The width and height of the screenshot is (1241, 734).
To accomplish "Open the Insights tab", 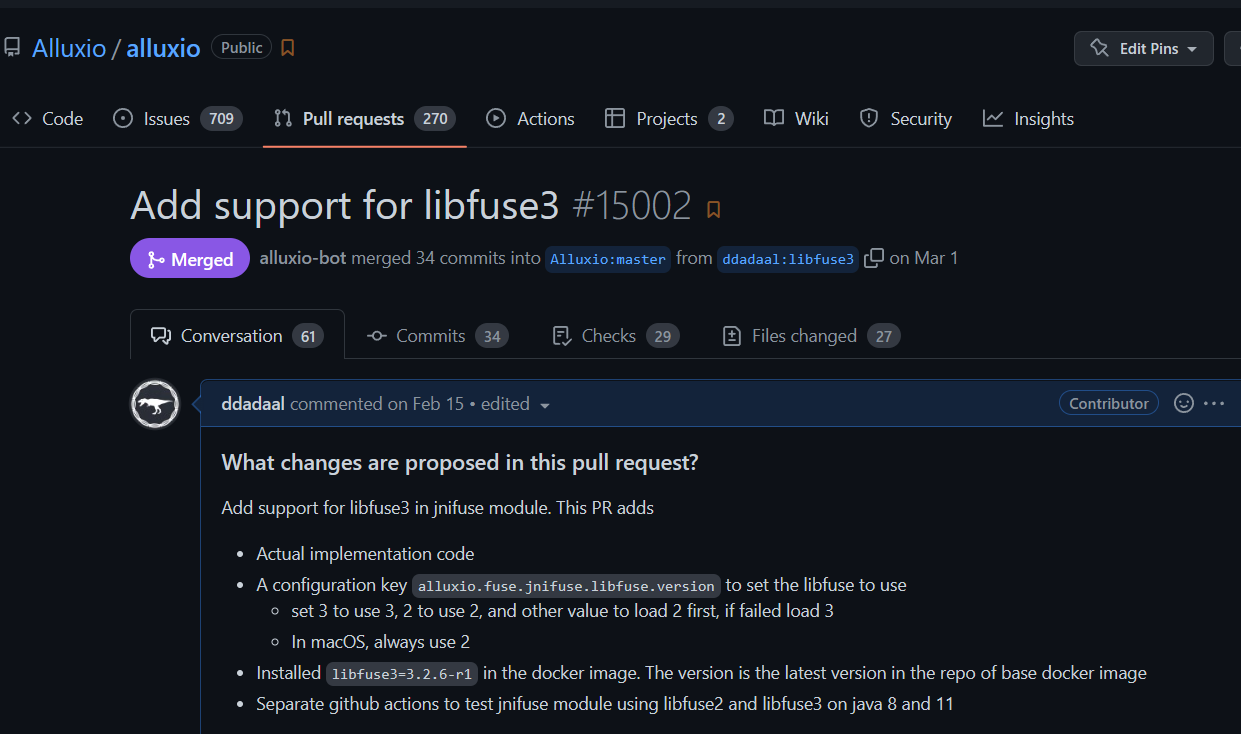I will (1028, 119).
